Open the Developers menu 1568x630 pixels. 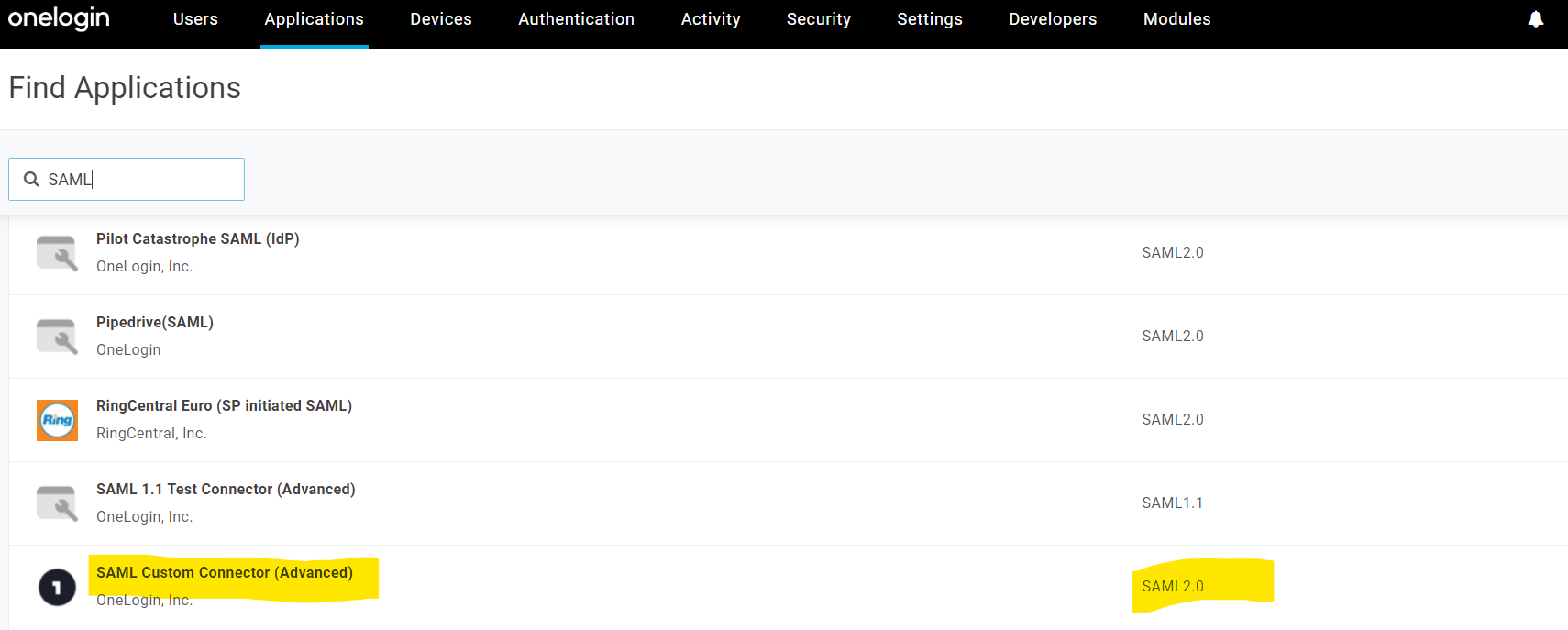tap(1053, 19)
